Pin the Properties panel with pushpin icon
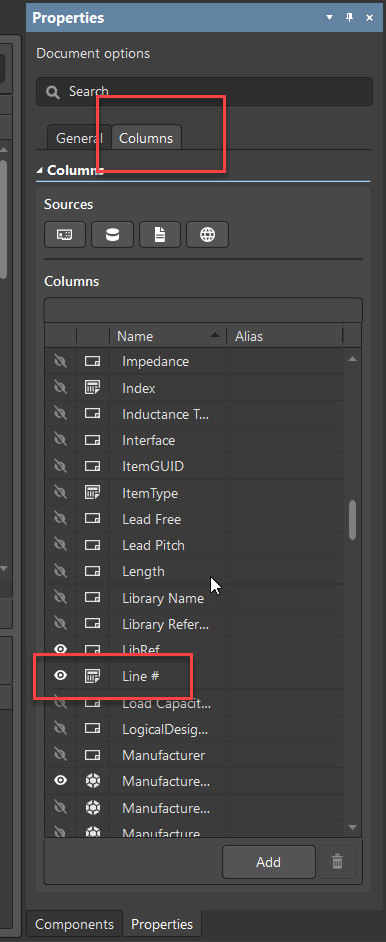 [349, 17]
